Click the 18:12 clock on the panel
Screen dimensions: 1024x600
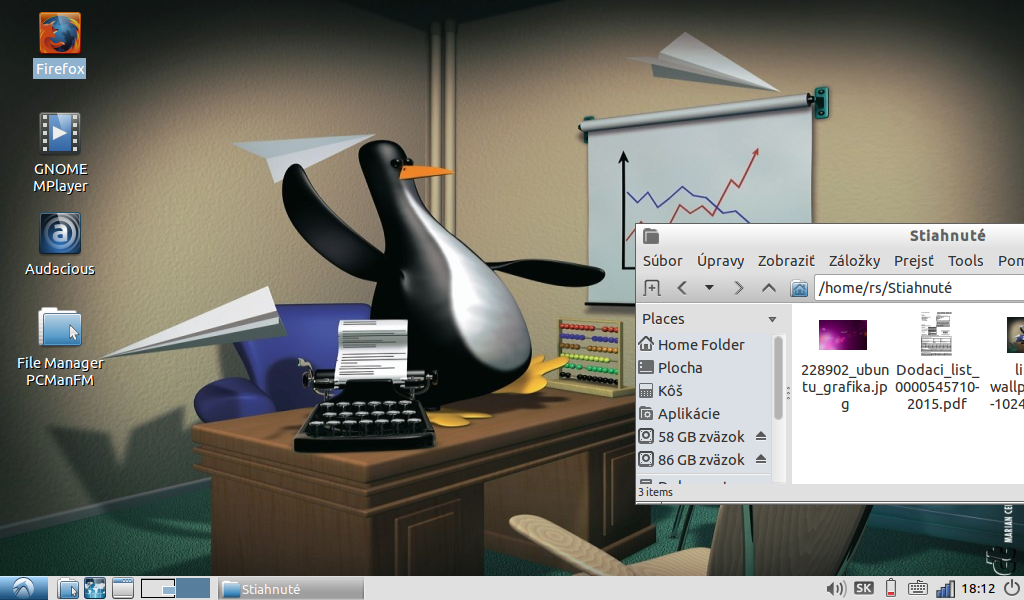(978, 589)
